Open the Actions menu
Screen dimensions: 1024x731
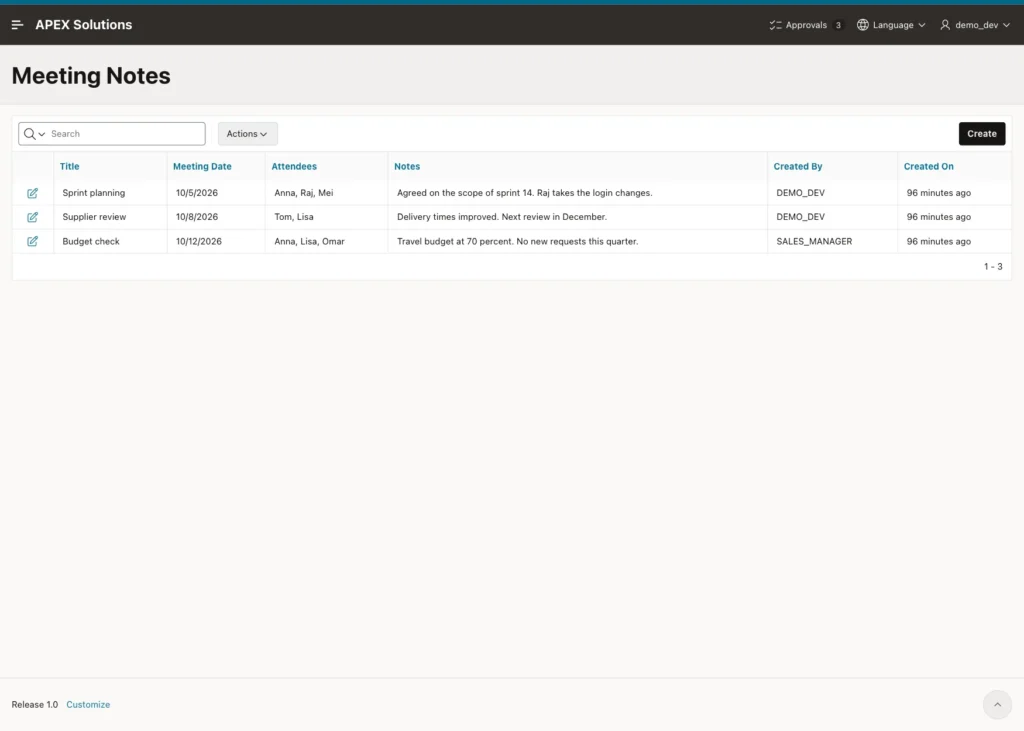click(248, 134)
